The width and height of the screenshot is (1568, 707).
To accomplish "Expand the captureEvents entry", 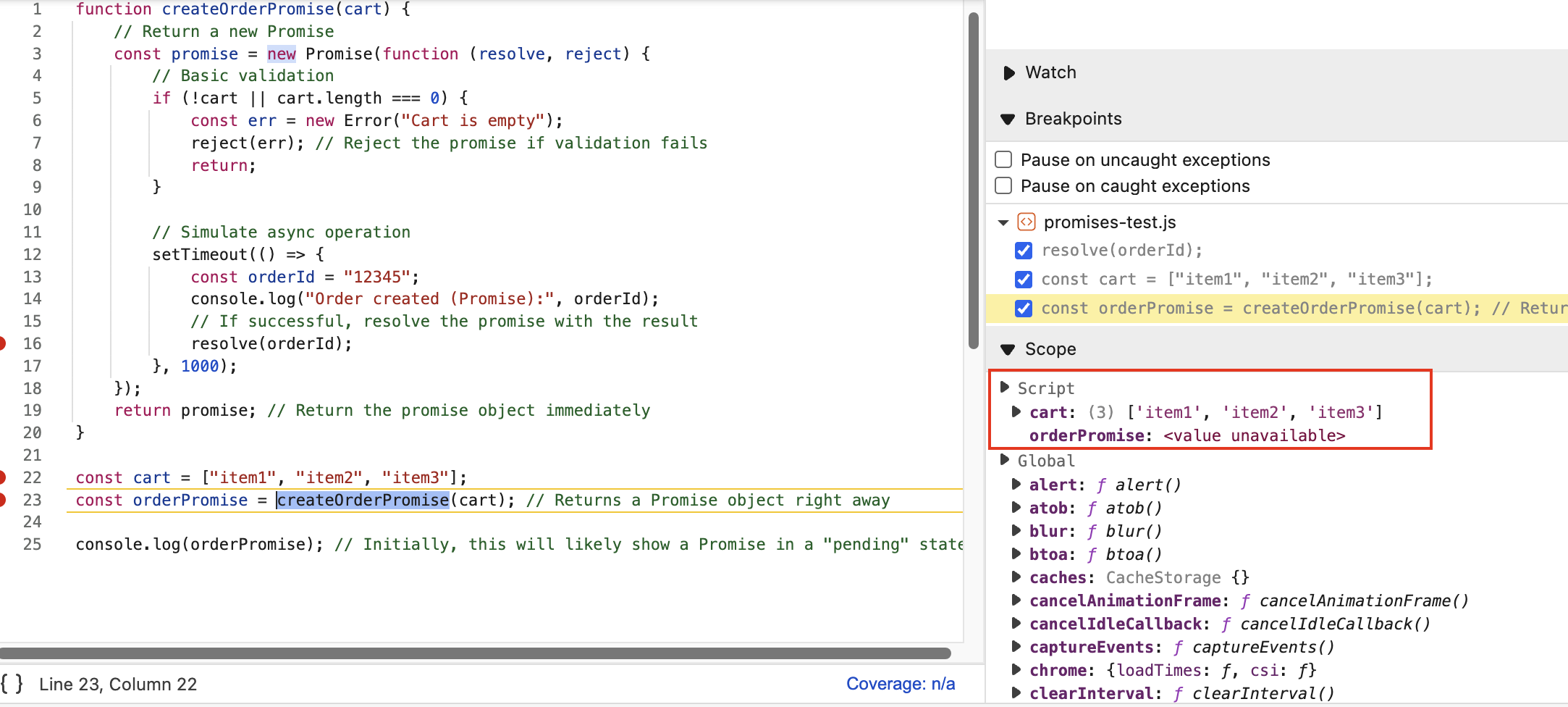I will point(1016,646).
